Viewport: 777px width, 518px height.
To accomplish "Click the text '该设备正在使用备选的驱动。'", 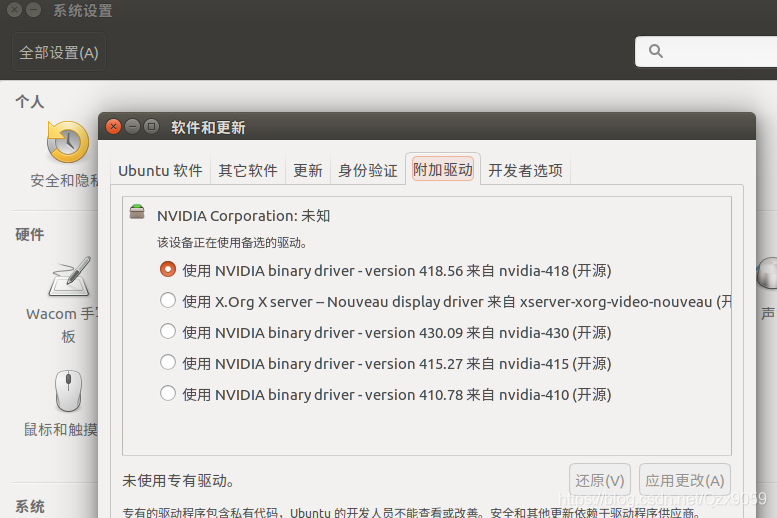I will 232,242.
